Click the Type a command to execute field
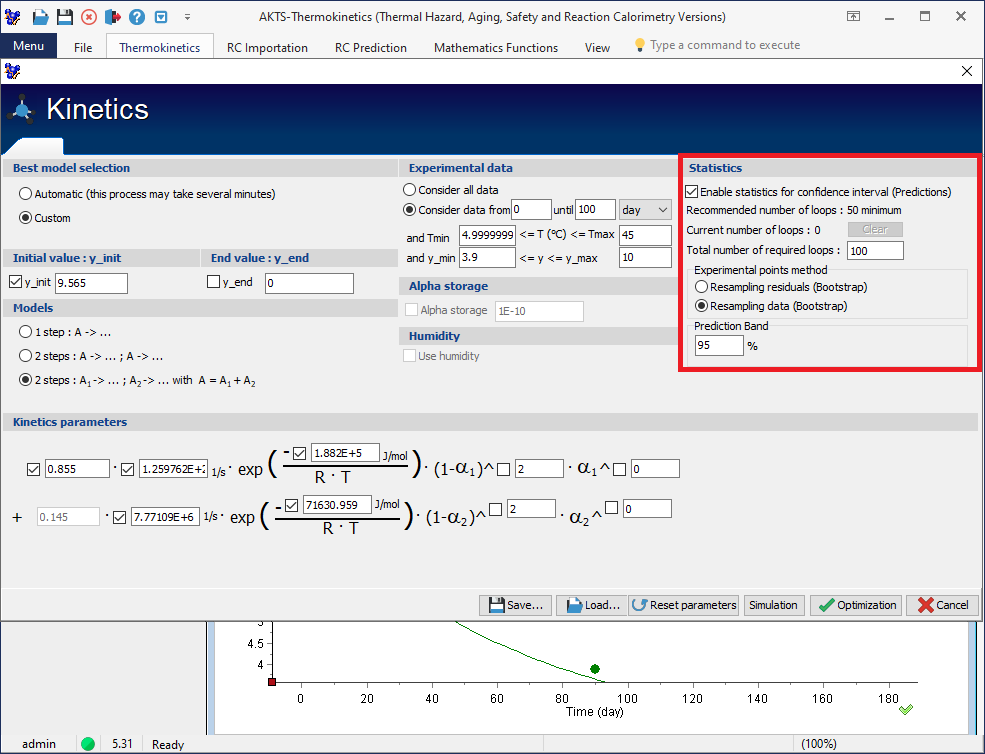This screenshot has width=985, height=754. (x=729, y=44)
